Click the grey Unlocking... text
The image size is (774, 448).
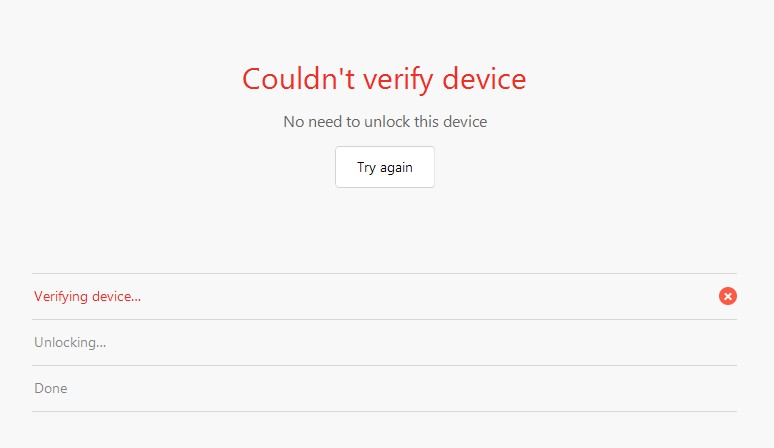(x=70, y=342)
